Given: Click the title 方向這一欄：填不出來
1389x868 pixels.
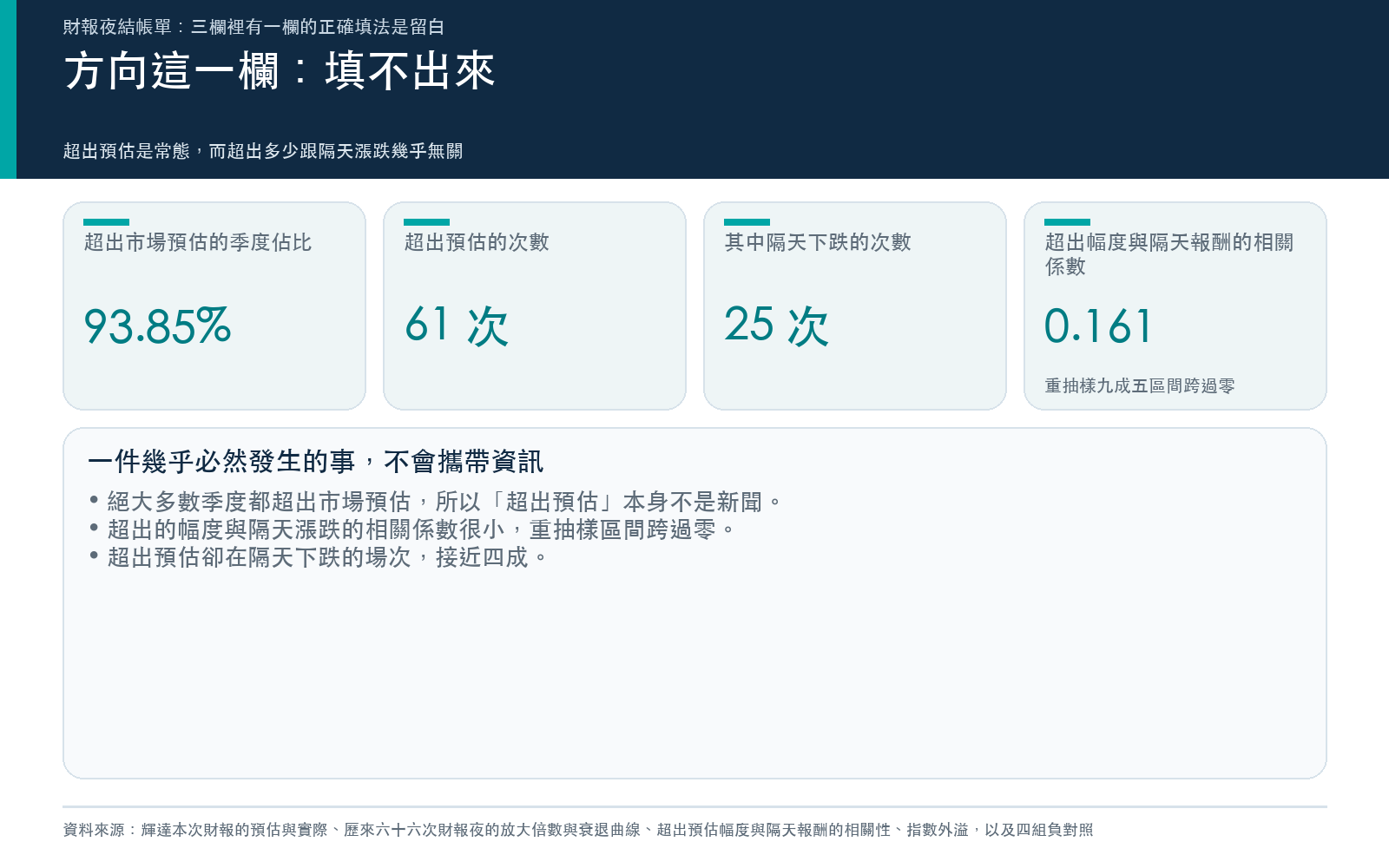Looking at the screenshot, I should click(x=279, y=71).
